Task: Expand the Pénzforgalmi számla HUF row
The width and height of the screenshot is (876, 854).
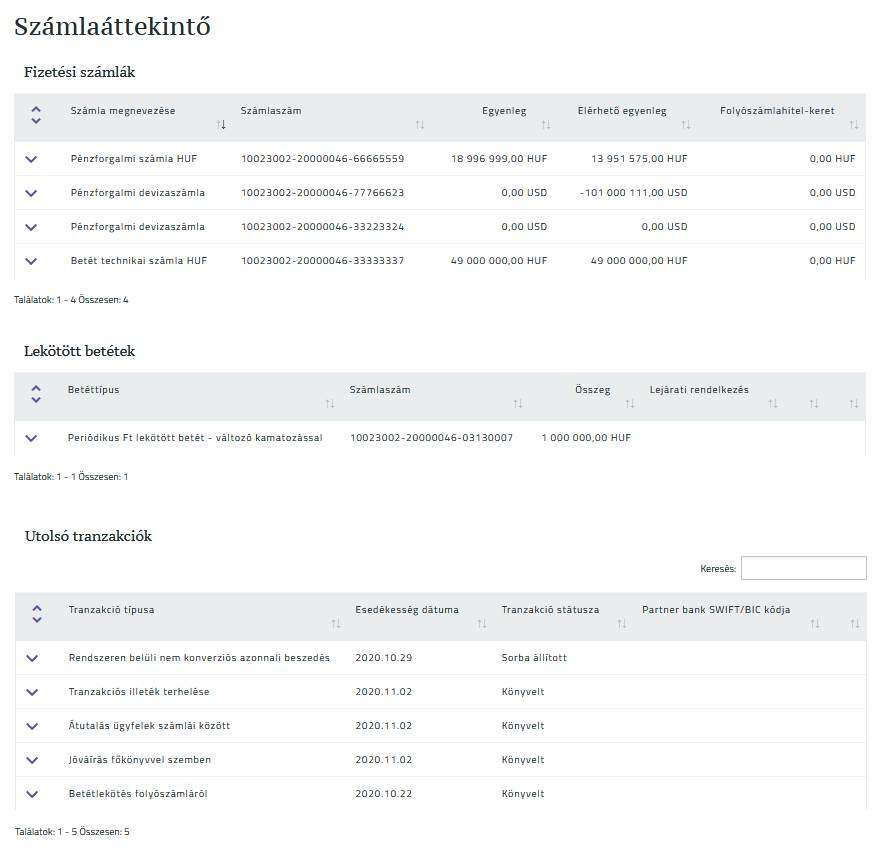Action: click(x=31, y=158)
